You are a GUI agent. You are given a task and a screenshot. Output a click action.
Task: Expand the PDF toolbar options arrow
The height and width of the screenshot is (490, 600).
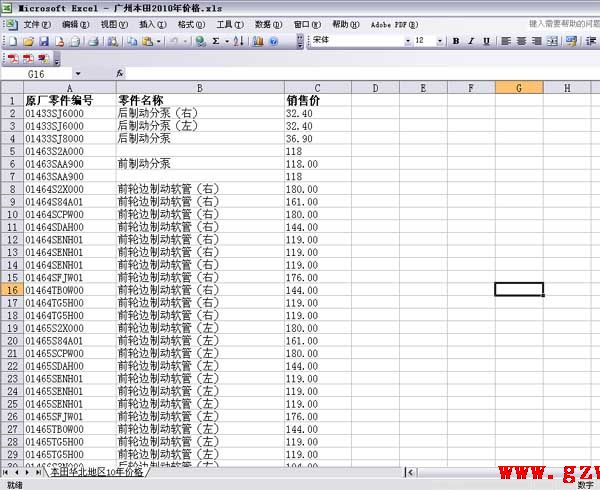[57, 60]
